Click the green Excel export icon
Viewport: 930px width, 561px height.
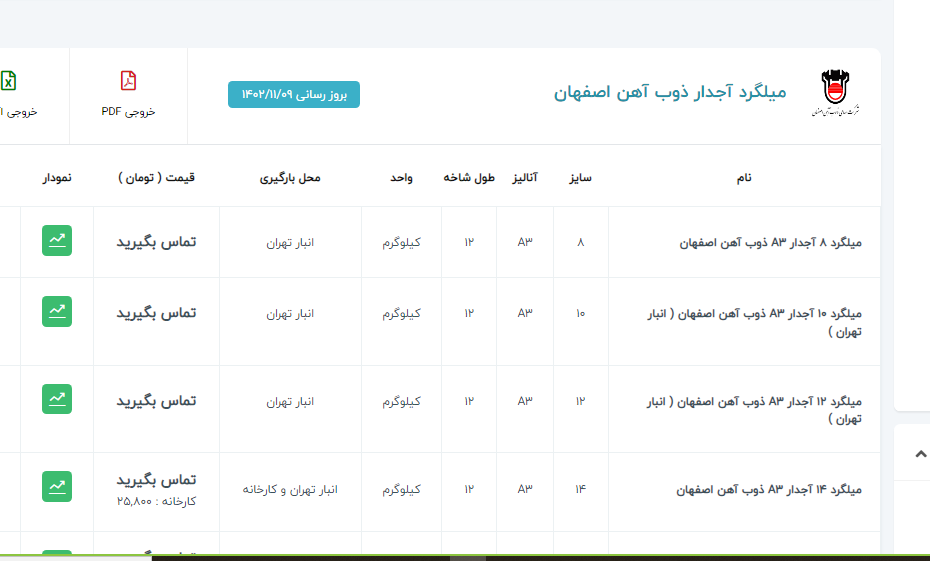(8, 81)
